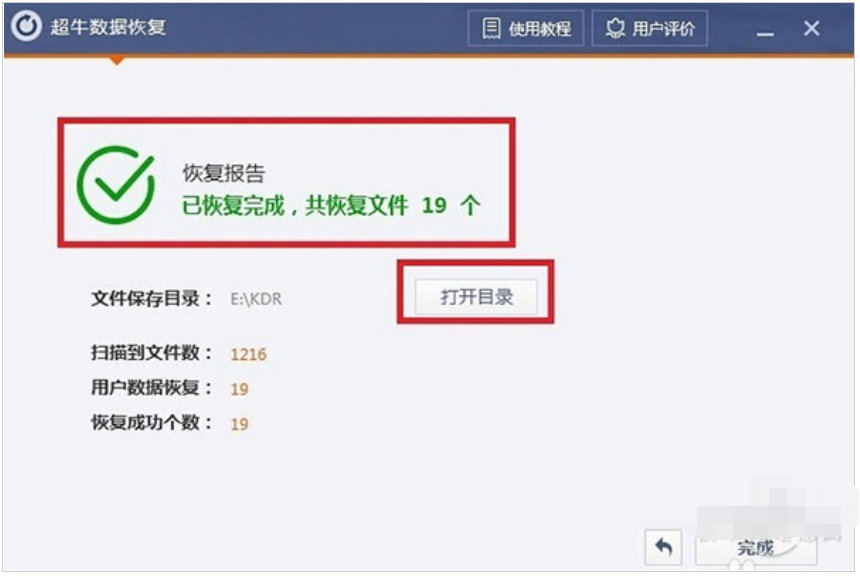Close the 超牛数据恢复 window
The height and width of the screenshot is (576, 860).
pos(812,28)
